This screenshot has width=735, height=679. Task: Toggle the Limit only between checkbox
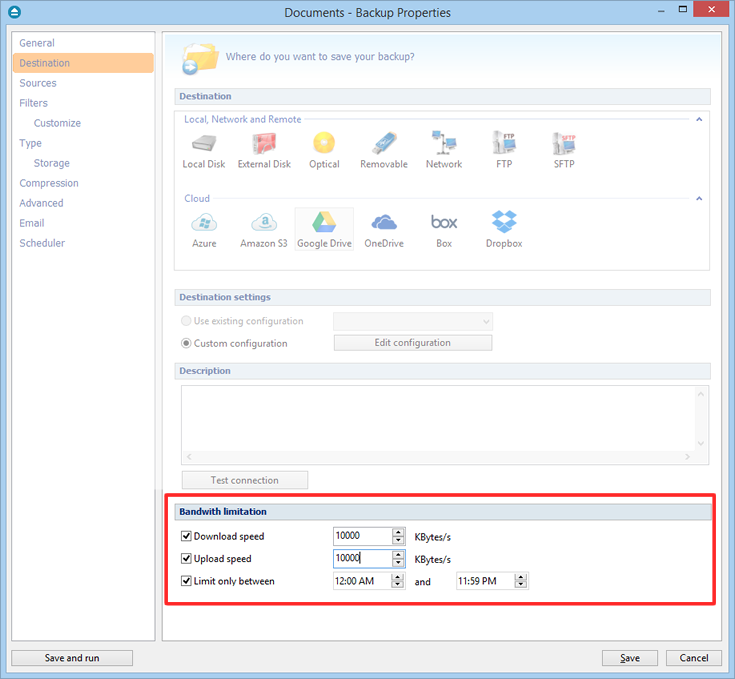(x=186, y=581)
